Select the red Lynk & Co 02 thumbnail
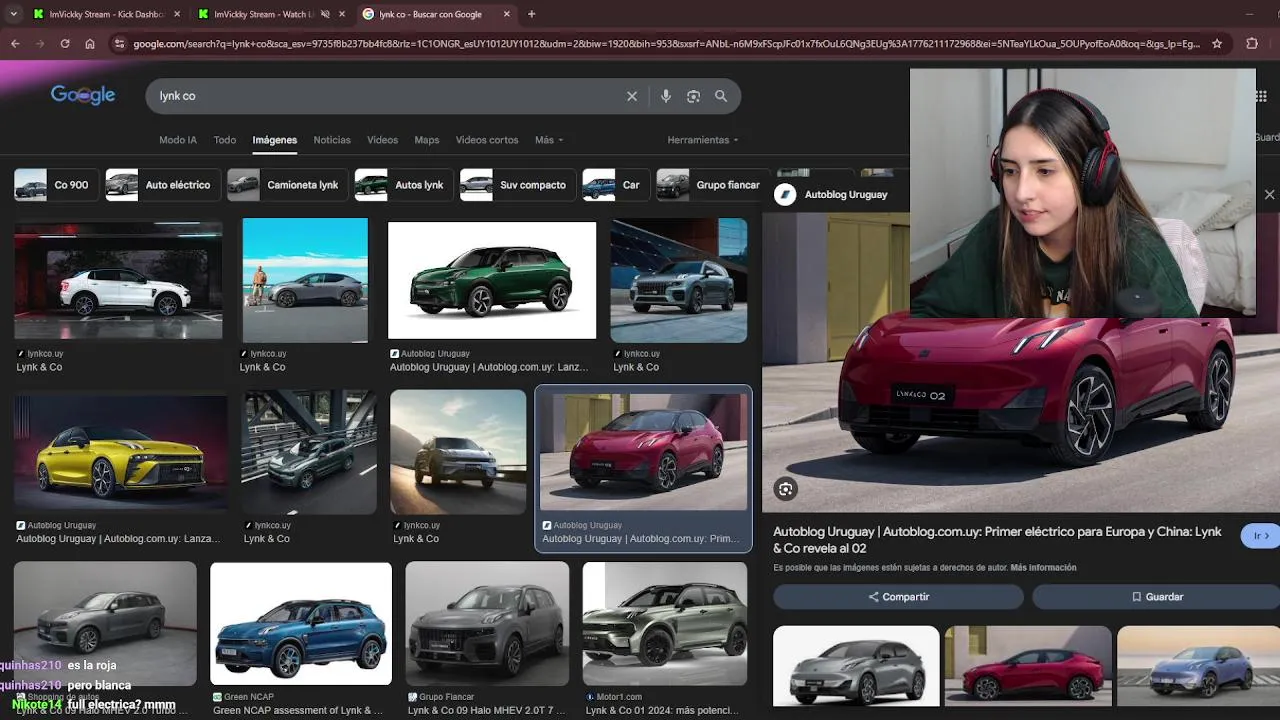The height and width of the screenshot is (720, 1280). 644,452
